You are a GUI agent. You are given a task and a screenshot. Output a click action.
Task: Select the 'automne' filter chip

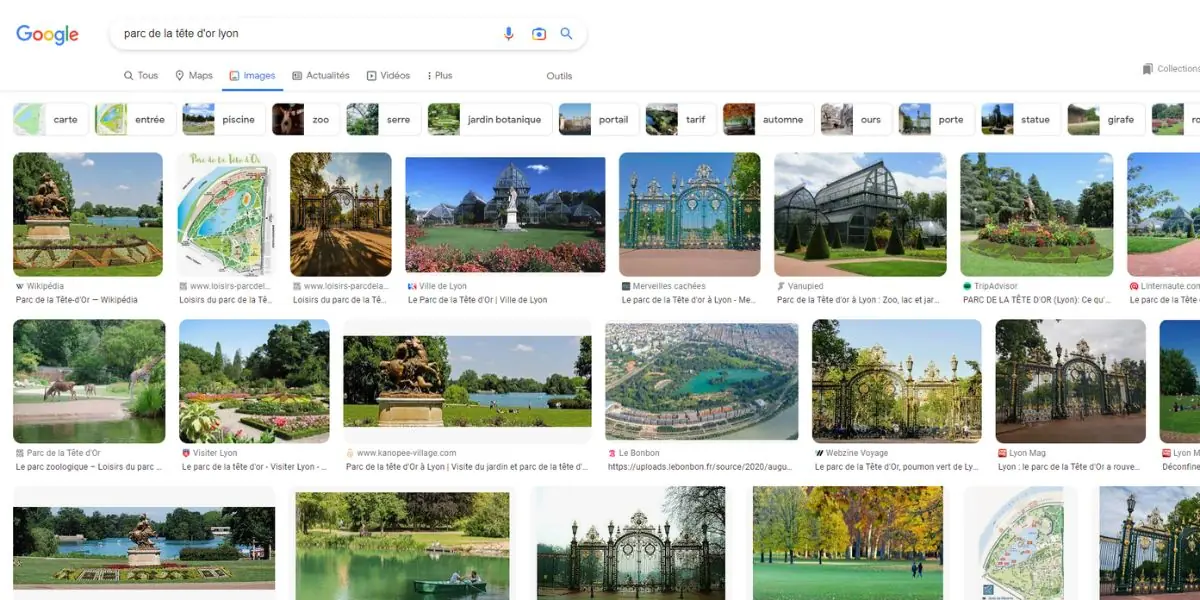768,119
